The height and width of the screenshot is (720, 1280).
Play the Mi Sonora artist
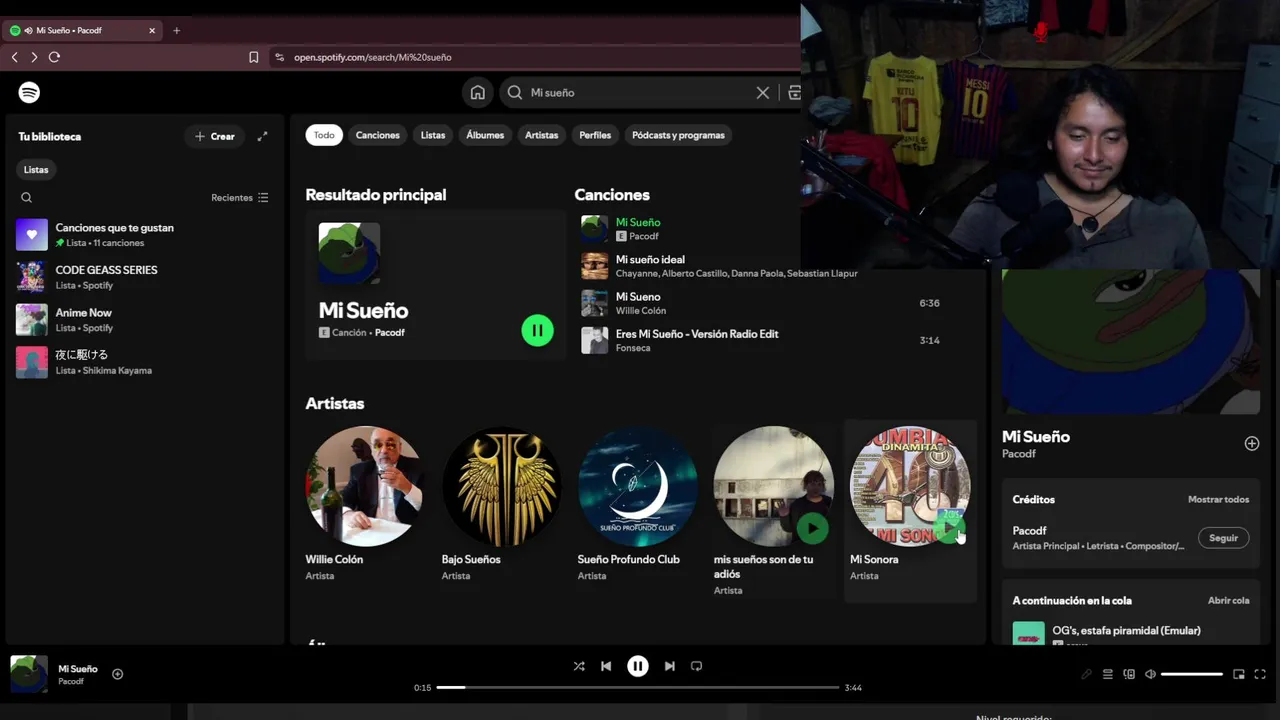coord(948,528)
